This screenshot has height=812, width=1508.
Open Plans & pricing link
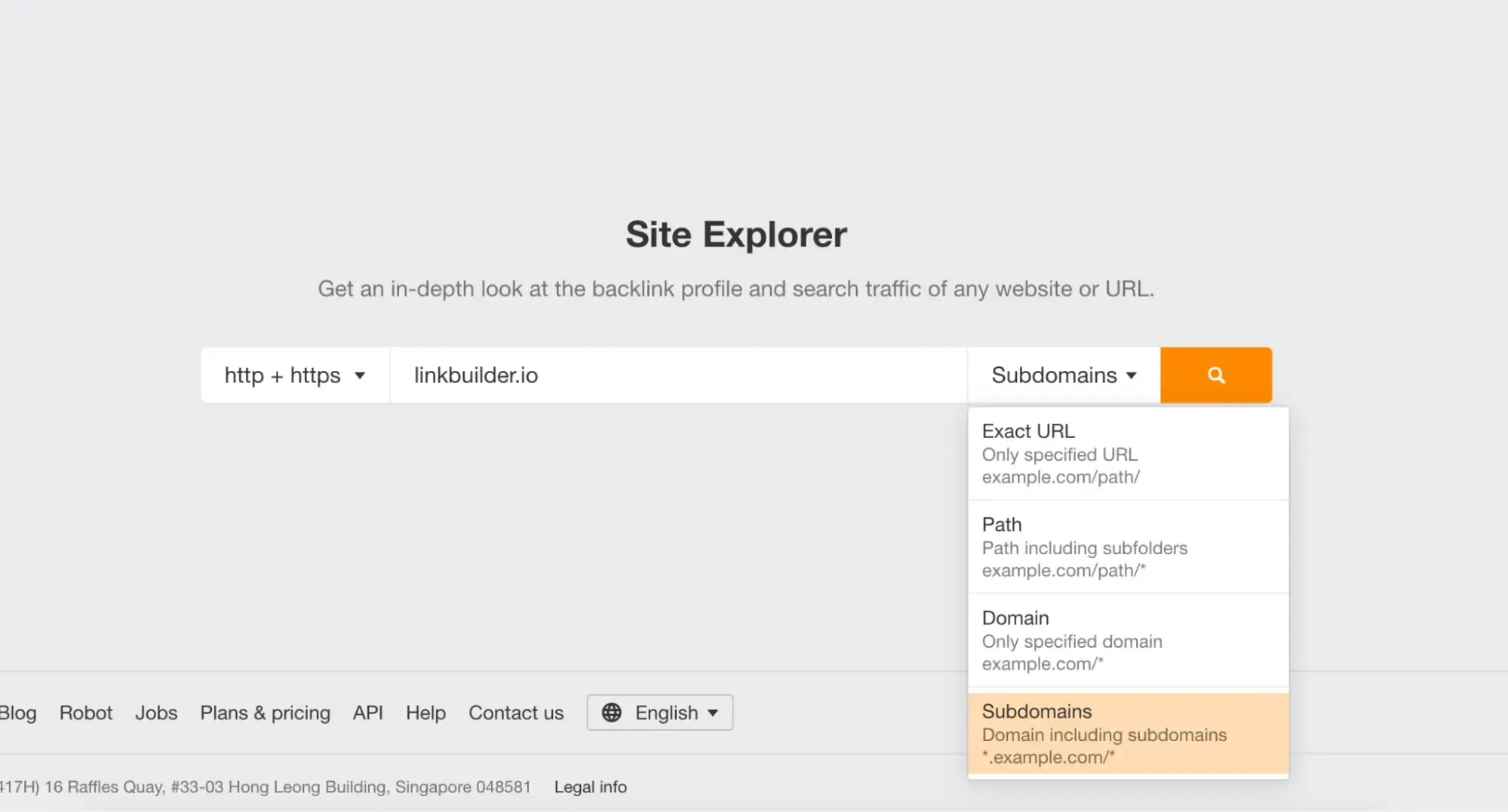coord(265,712)
